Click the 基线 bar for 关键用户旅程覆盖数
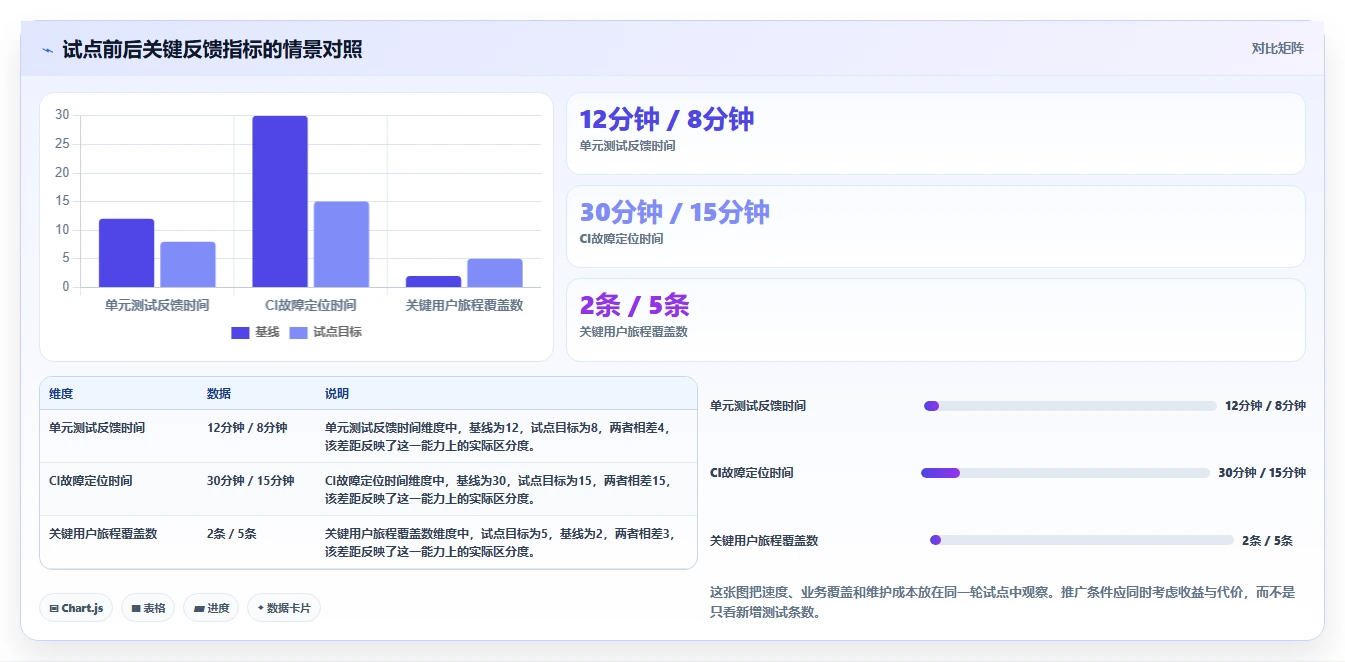The height and width of the screenshot is (662, 1345). pos(434,282)
